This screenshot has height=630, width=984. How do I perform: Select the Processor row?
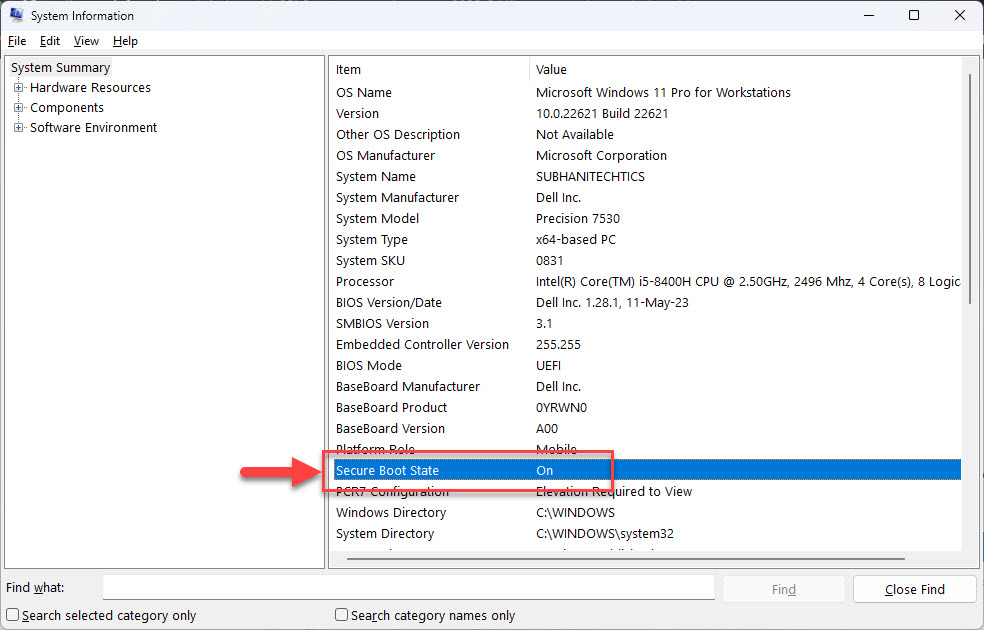coord(647,282)
